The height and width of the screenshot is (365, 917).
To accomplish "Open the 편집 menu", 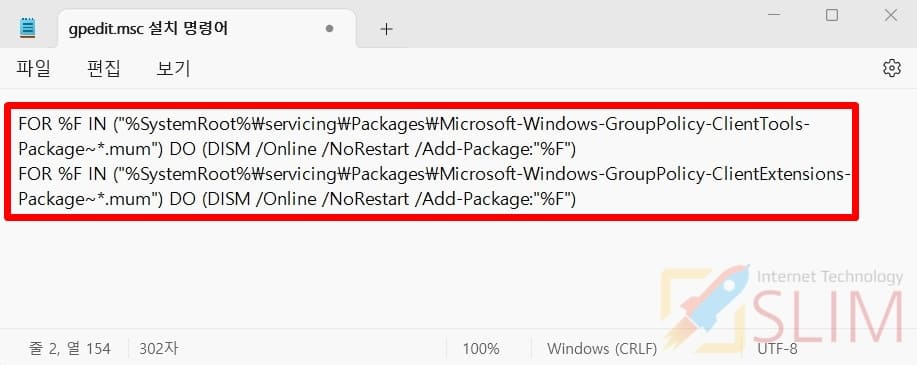I will (x=104, y=69).
